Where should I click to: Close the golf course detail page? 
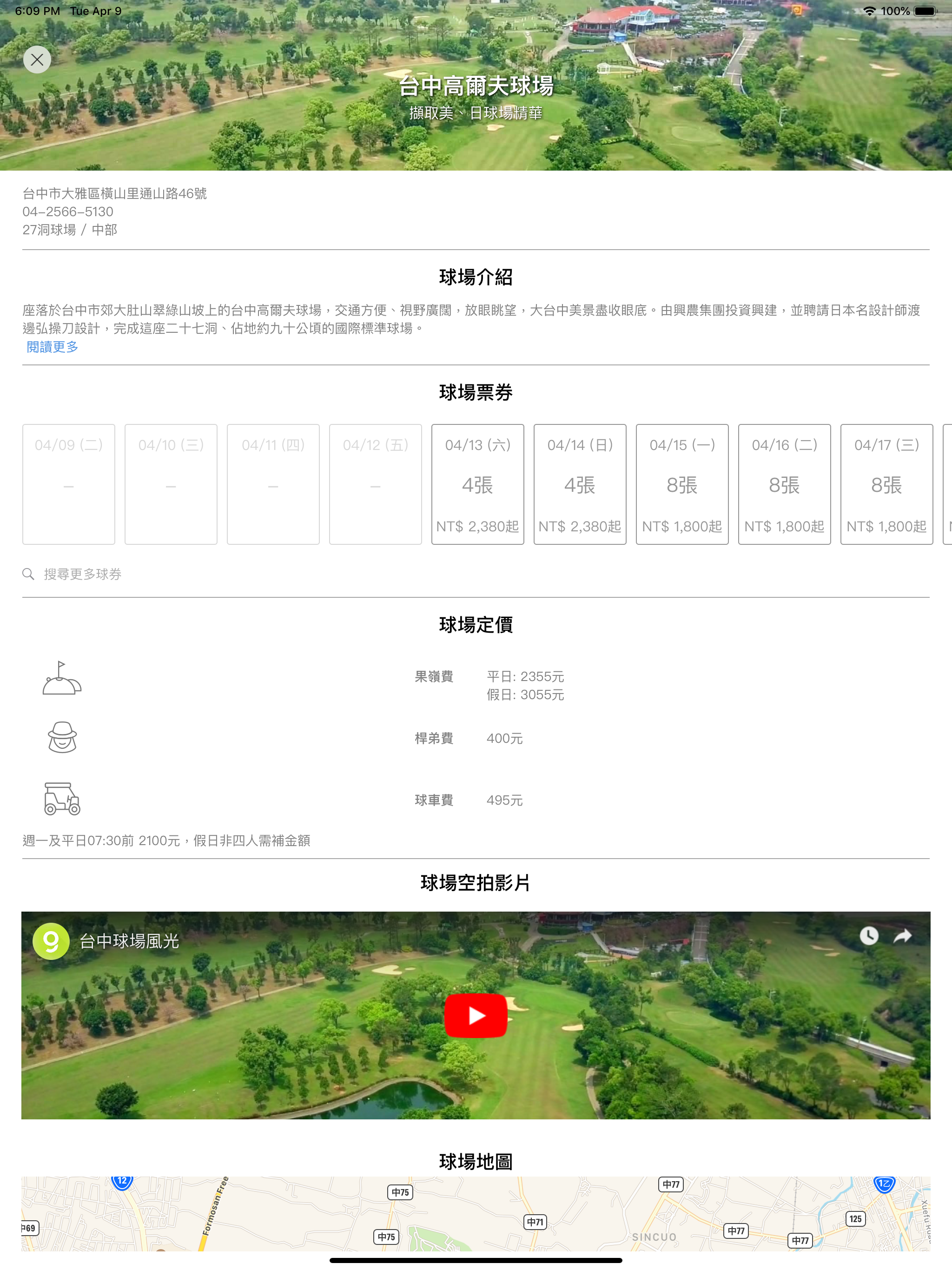pyautogui.click(x=37, y=60)
